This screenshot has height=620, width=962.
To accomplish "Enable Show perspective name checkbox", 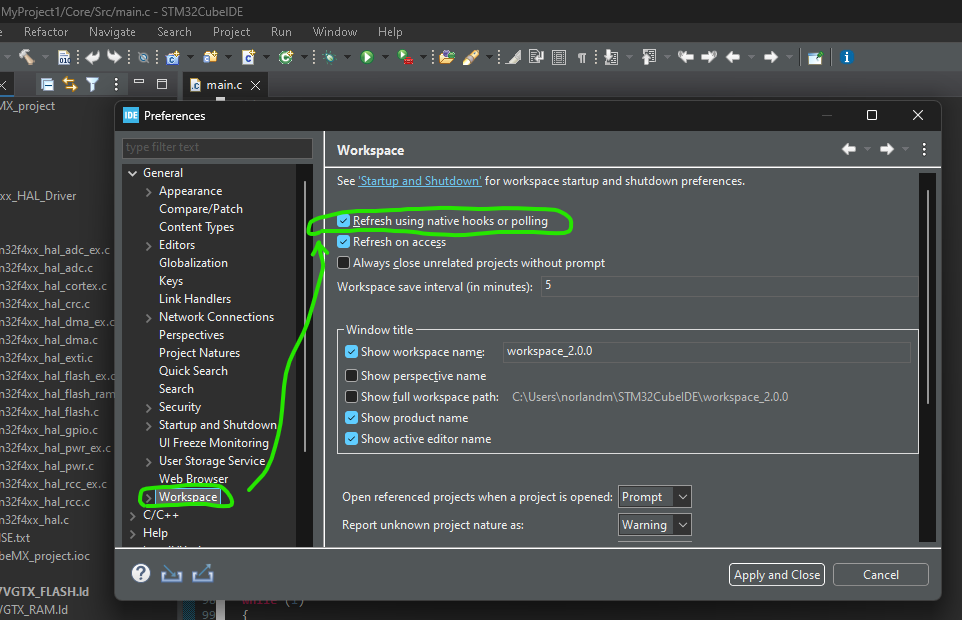I will click(x=352, y=375).
